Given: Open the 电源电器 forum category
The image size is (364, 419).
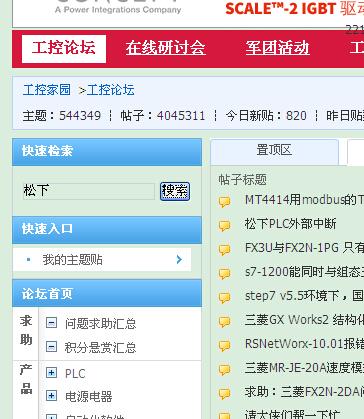Looking at the screenshot, I should tap(88, 396).
